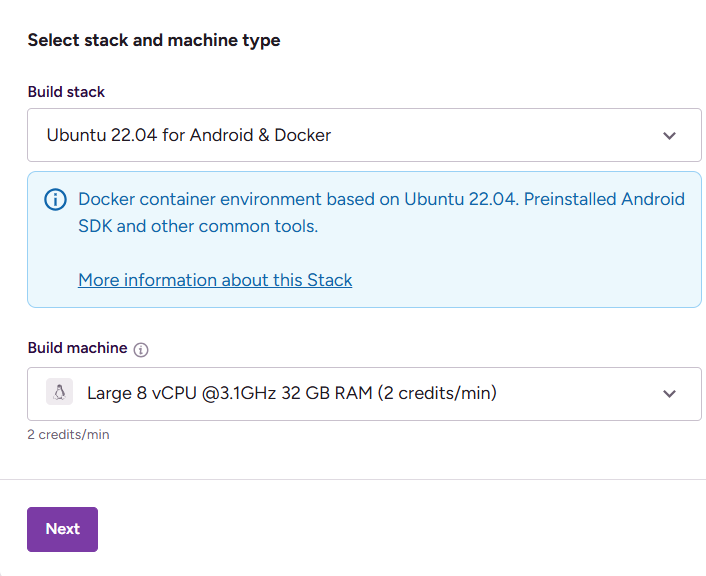Click the Linux penguin icon in Build machine field
Image resolution: width=706 pixels, height=576 pixels.
60,393
